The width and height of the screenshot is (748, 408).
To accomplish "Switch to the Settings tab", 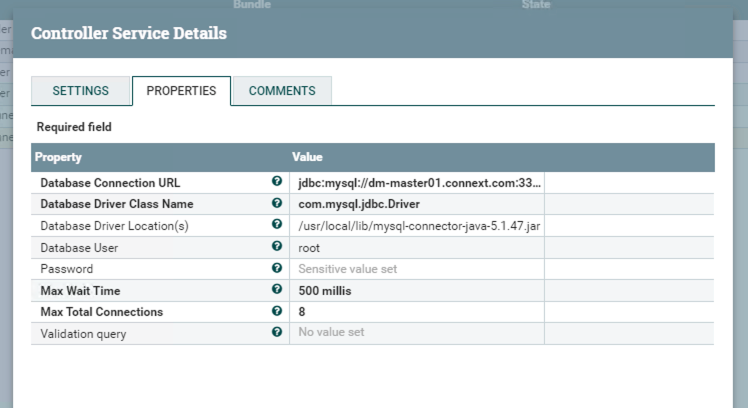I will point(81,91).
